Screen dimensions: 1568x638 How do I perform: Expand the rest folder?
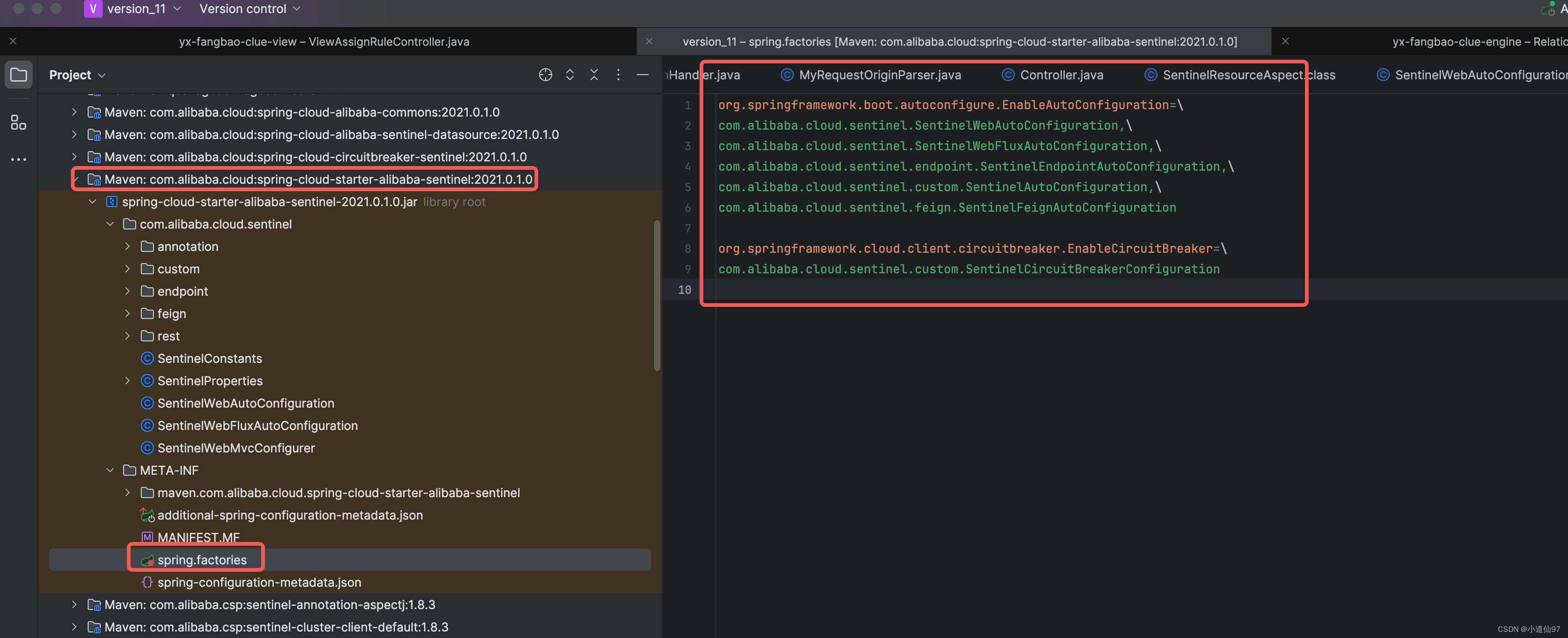coord(127,336)
